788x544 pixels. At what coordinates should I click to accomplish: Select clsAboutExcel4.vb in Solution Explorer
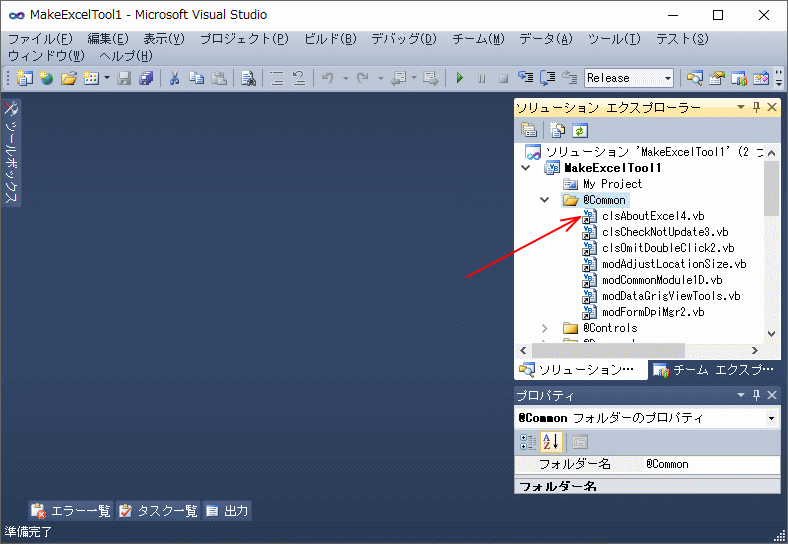pyautogui.click(x=653, y=216)
